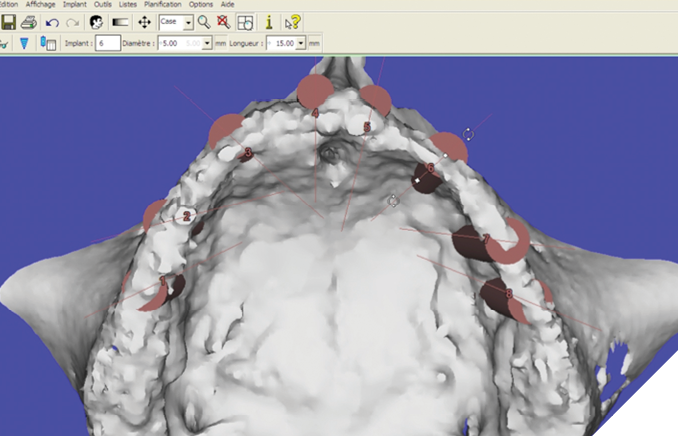Open the grayscale gradient tool
678x436 pixels.
(120, 22)
